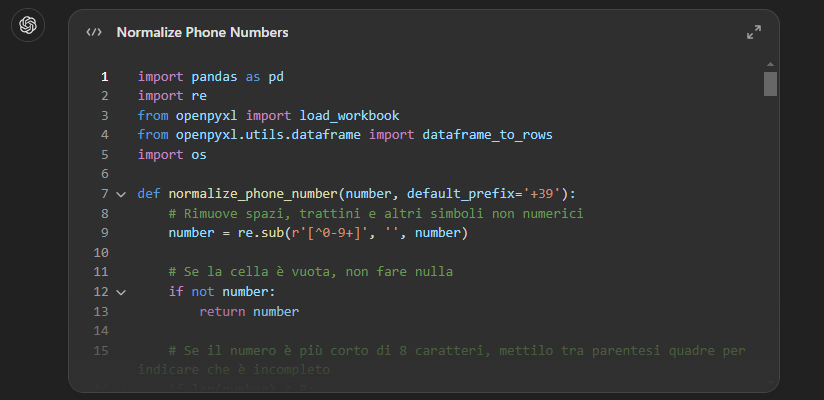Click the default_prefix '+39' string value

pos(542,194)
